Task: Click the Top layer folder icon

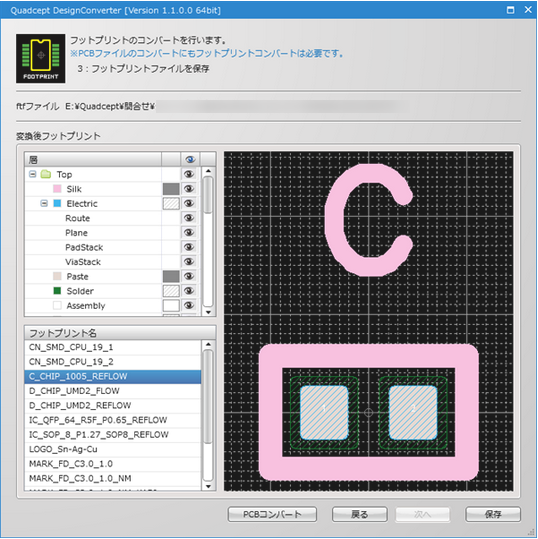Action: pyautogui.click(x=46, y=174)
